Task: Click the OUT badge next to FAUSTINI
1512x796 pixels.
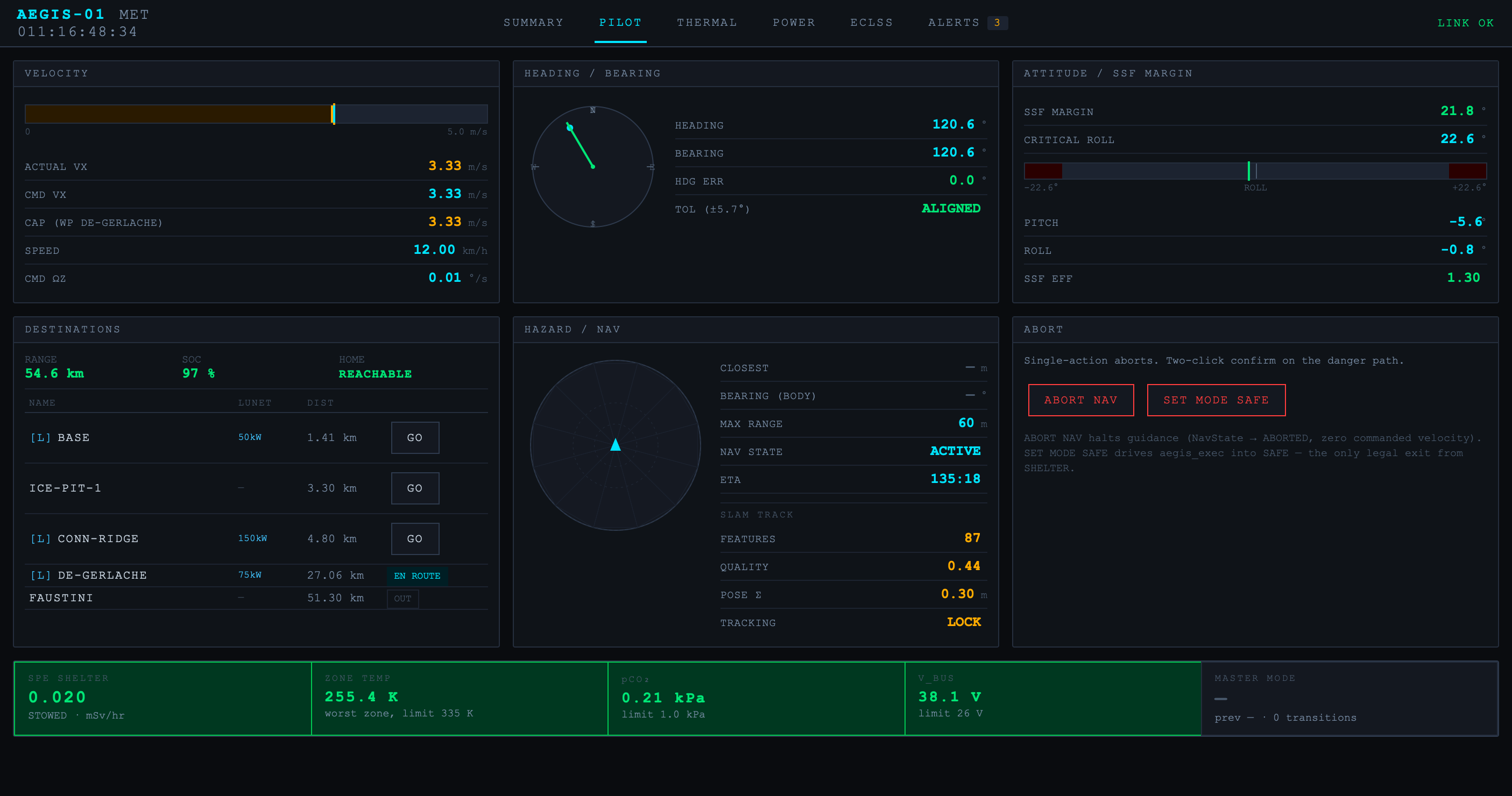Action: point(402,598)
